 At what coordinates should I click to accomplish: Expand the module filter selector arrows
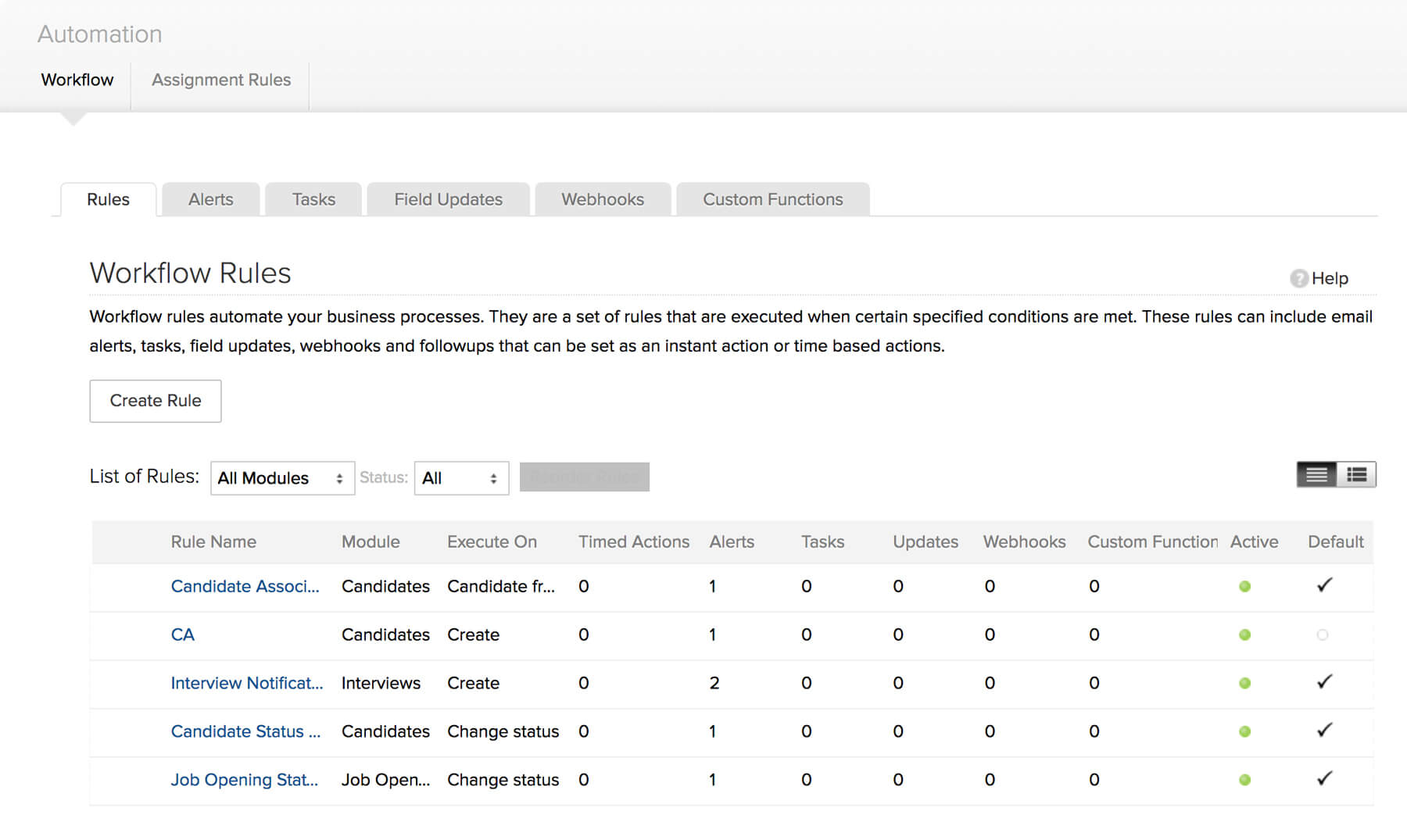340,477
